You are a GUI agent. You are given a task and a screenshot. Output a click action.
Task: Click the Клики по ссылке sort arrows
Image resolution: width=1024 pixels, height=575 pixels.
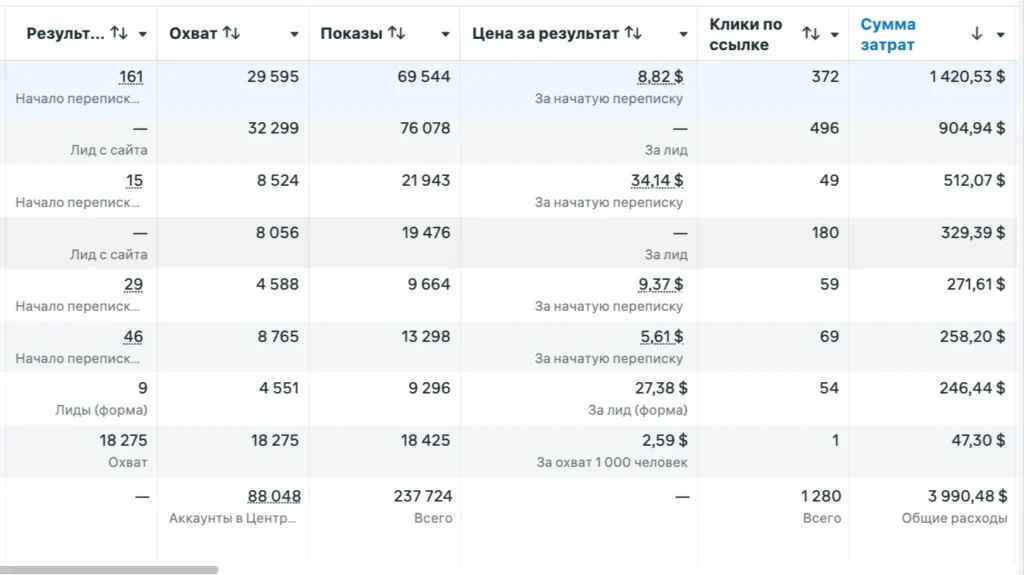810,34
